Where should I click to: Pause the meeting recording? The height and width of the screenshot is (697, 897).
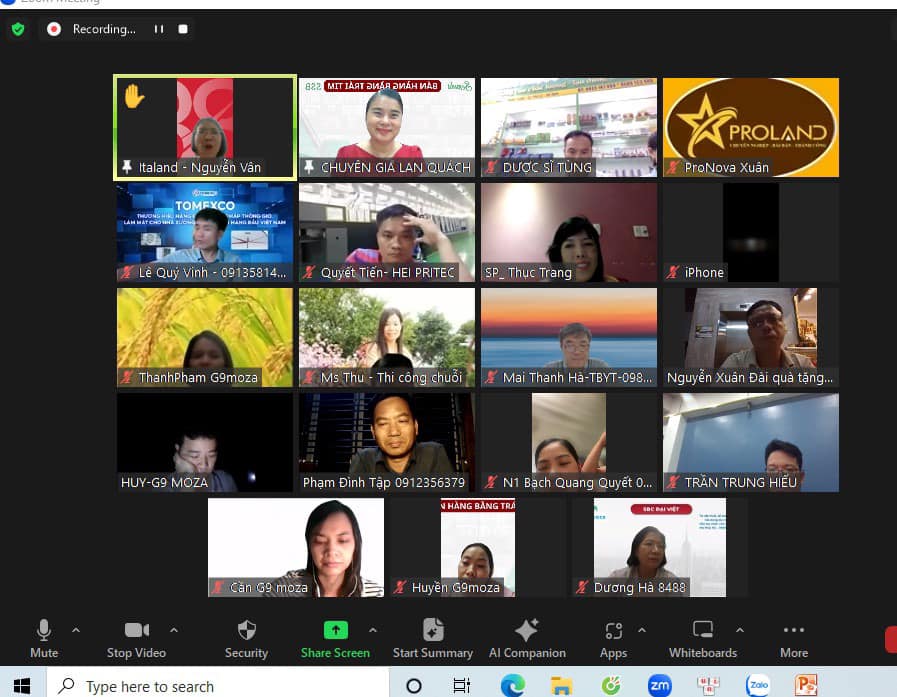[x=159, y=29]
